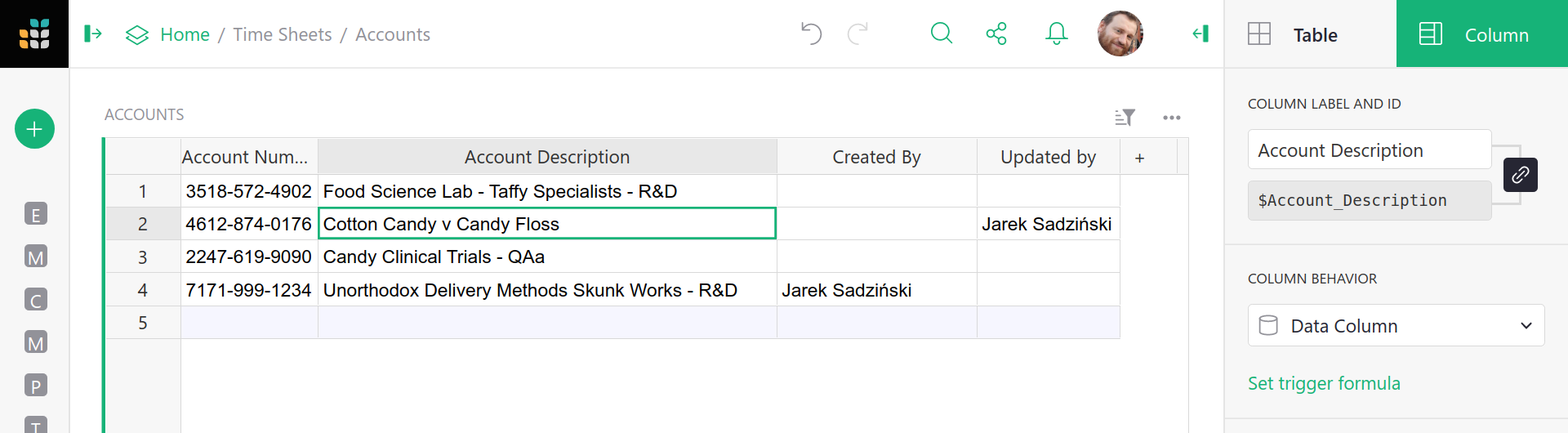Click the Set trigger formula link

(x=1324, y=383)
